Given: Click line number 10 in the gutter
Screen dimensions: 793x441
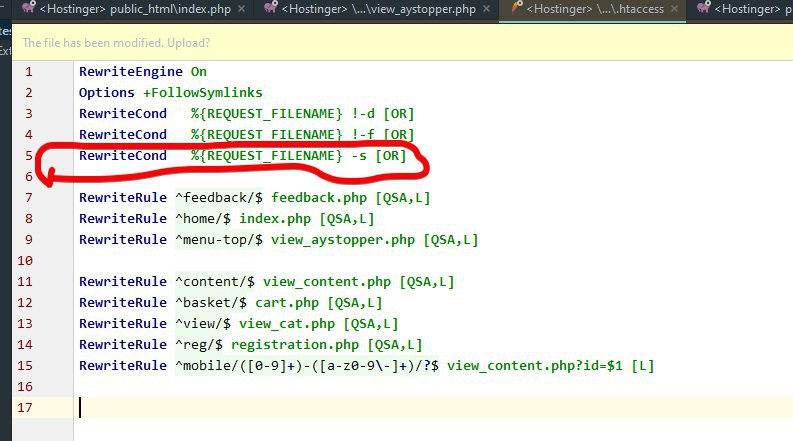Looking at the screenshot, I should (x=25, y=261).
